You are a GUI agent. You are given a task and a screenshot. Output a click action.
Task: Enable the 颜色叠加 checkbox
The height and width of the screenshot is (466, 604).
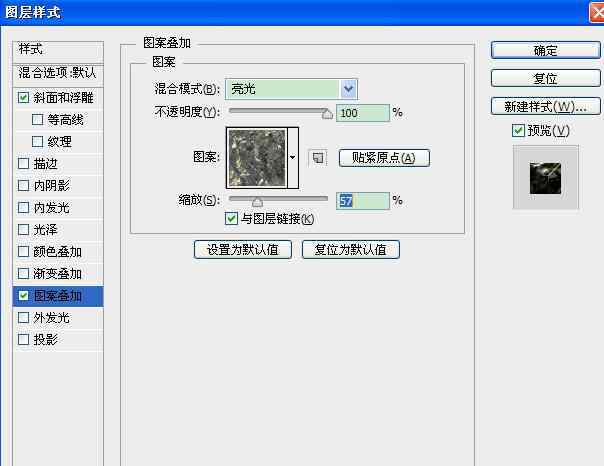pos(23,251)
